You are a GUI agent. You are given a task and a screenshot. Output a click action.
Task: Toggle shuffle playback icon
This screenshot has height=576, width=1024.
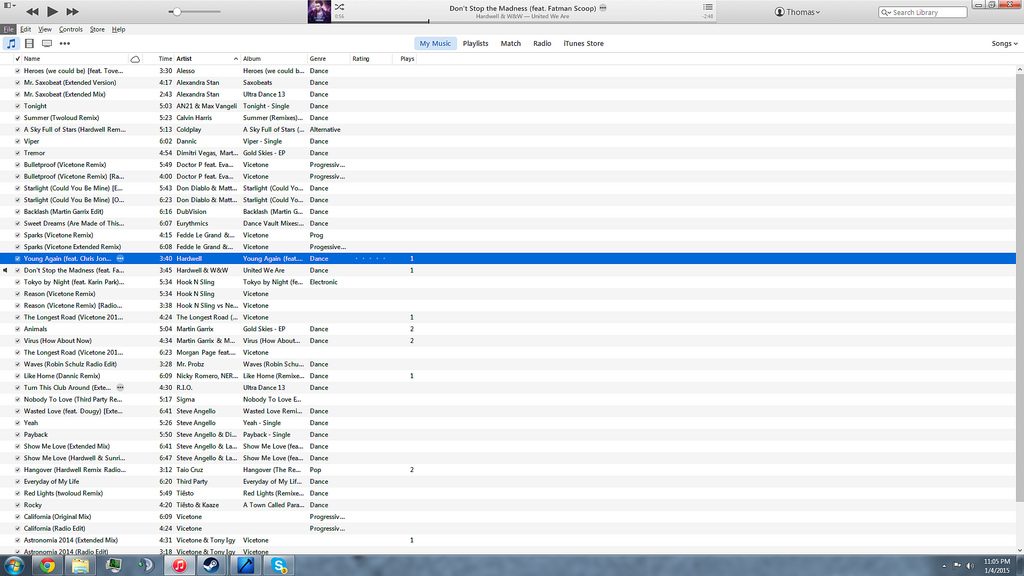pos(339,7)
